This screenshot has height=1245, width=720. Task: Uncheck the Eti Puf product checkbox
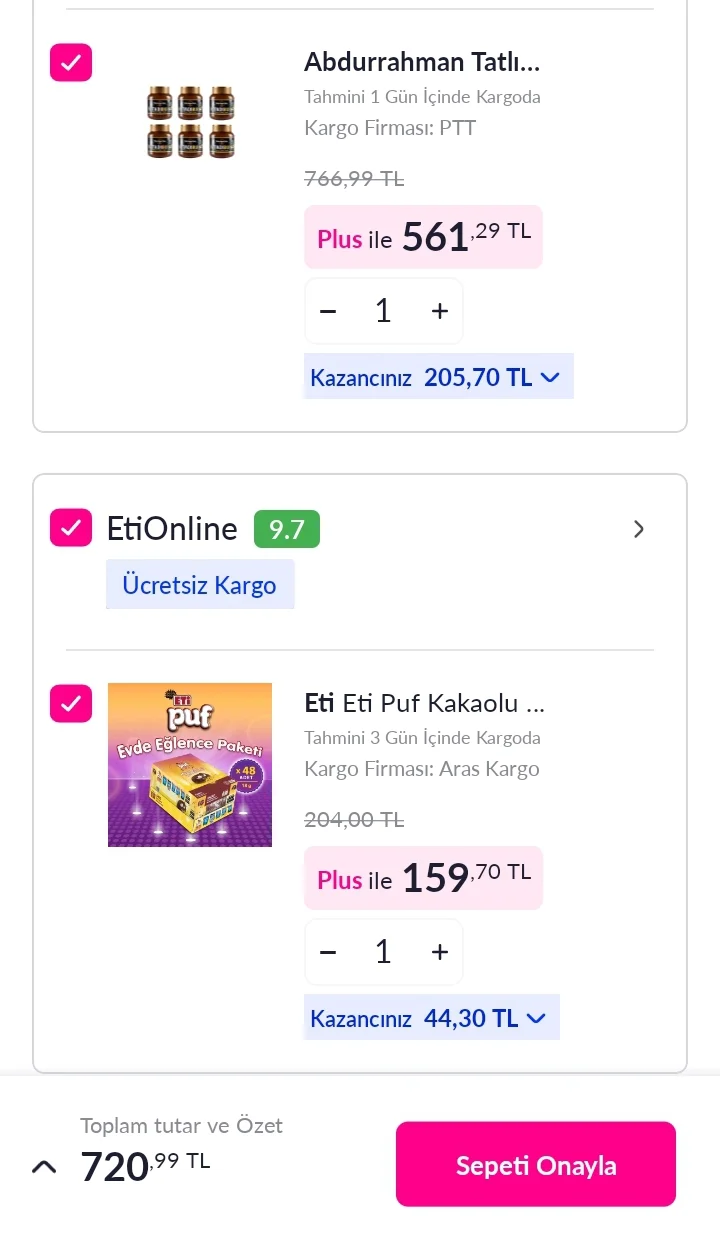(71, 703)
